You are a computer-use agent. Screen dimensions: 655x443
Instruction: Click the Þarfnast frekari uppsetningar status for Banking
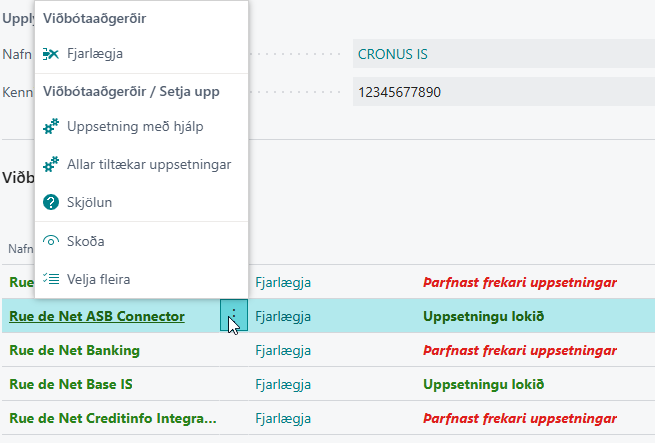[520, 350]
